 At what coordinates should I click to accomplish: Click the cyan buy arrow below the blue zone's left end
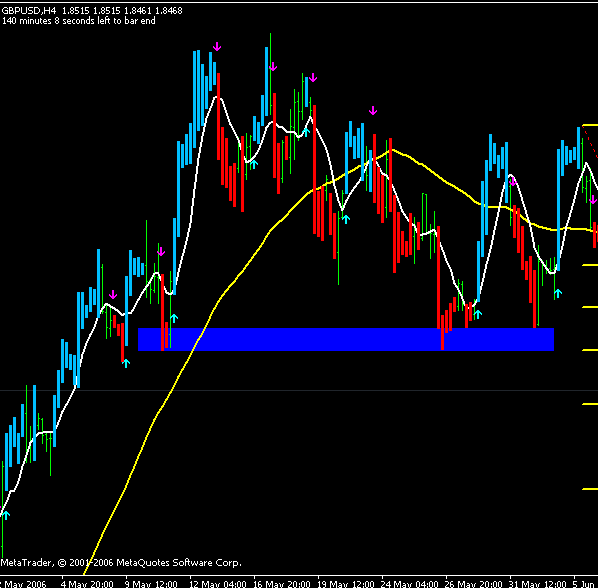coord(126,363)
